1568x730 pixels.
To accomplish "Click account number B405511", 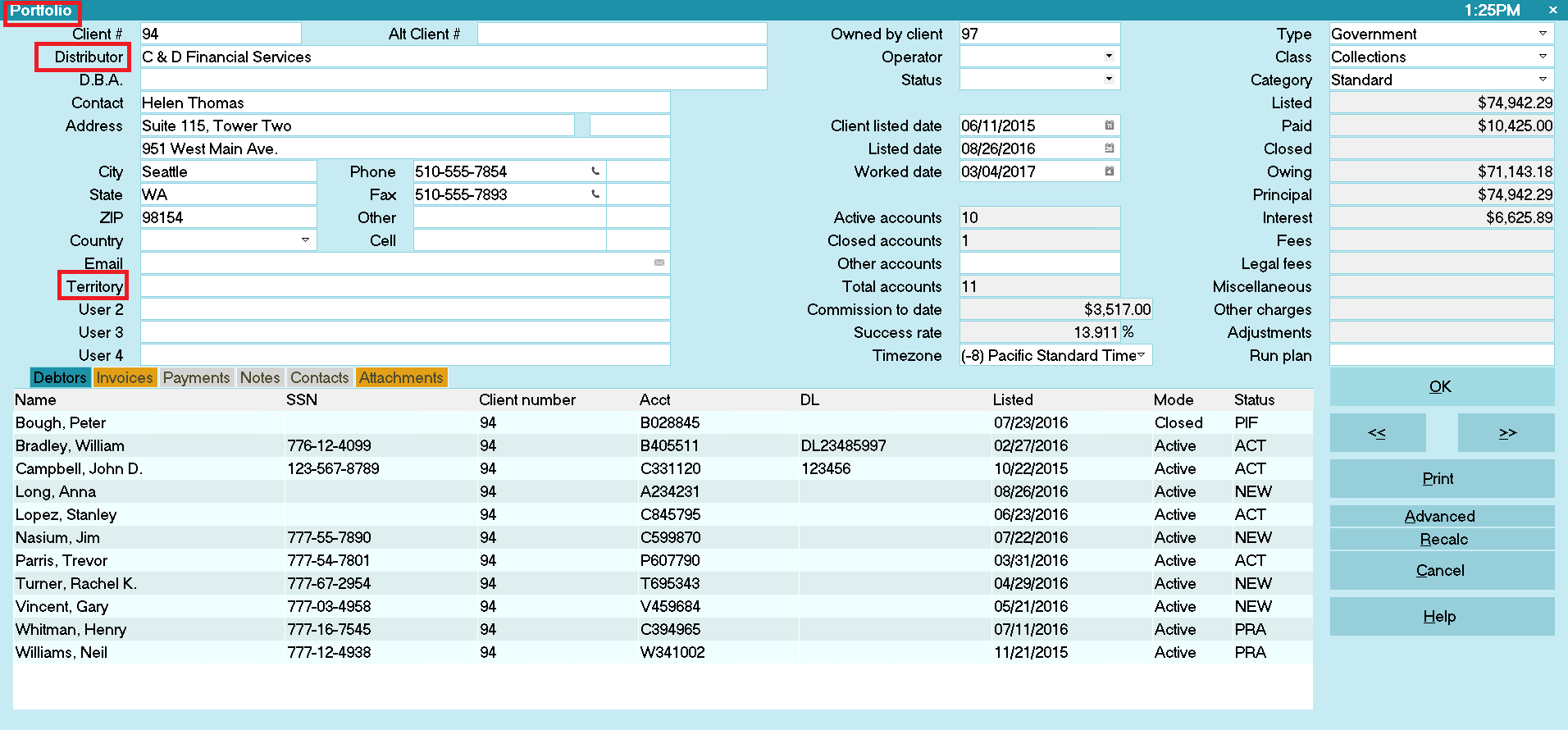I will [x=670, y=445].
